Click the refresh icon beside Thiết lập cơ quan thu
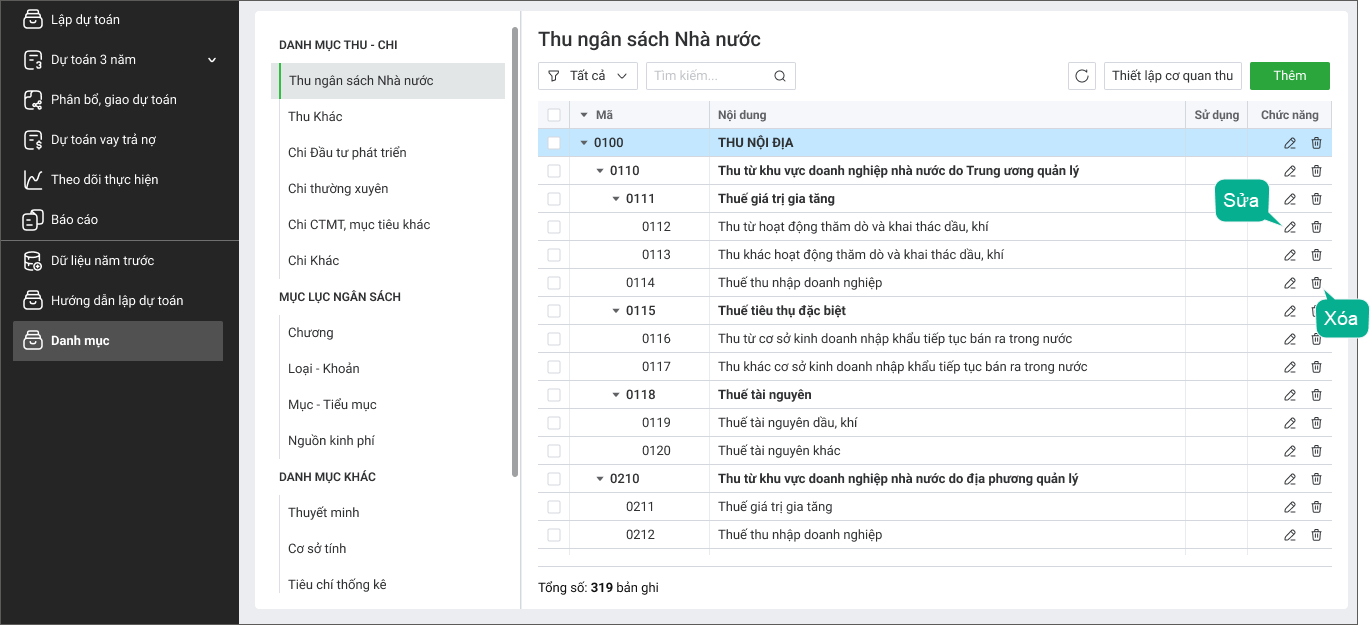Viewport: 1372px width, 625px height. [x=1081, y=76]
